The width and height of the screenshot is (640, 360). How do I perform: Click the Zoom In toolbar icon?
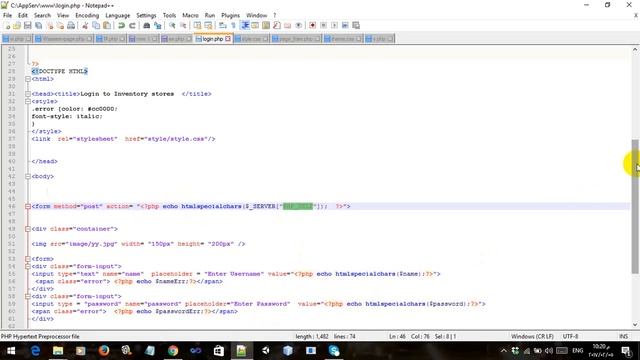point(172,25)
